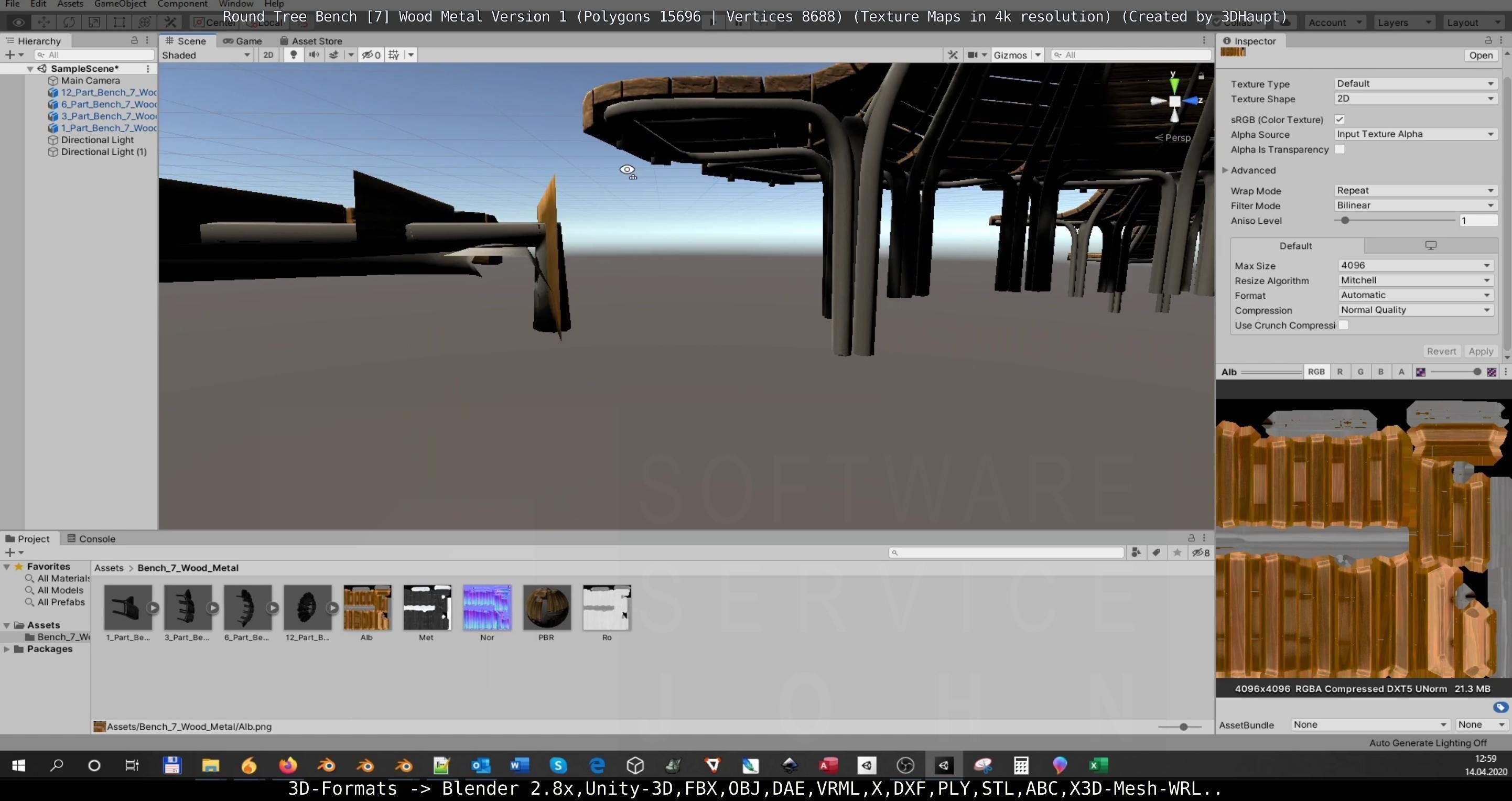Toggle the scene grid visibility icon

(x=394, y=55)
